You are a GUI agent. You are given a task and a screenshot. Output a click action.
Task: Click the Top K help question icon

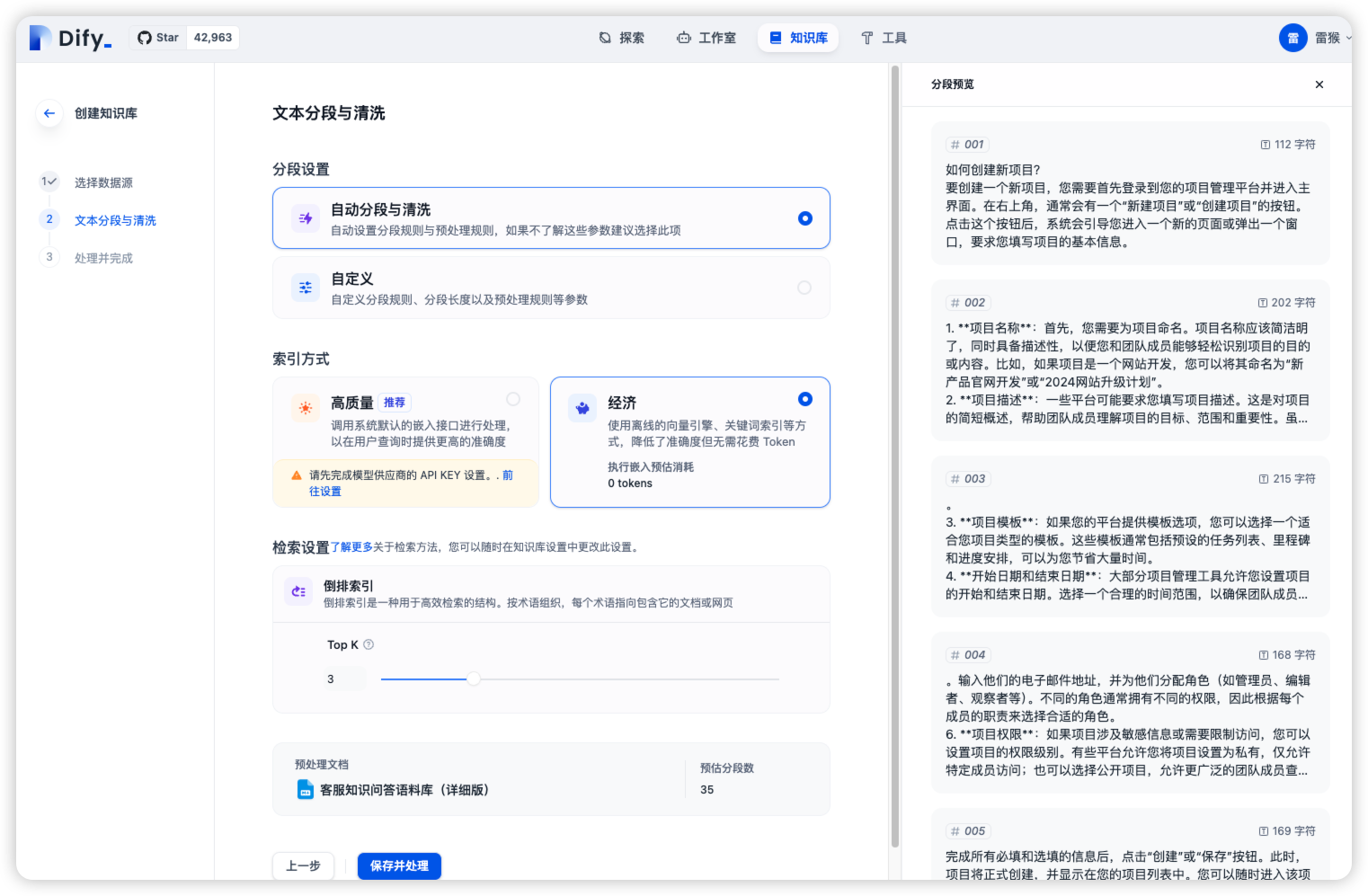point(369,644)
